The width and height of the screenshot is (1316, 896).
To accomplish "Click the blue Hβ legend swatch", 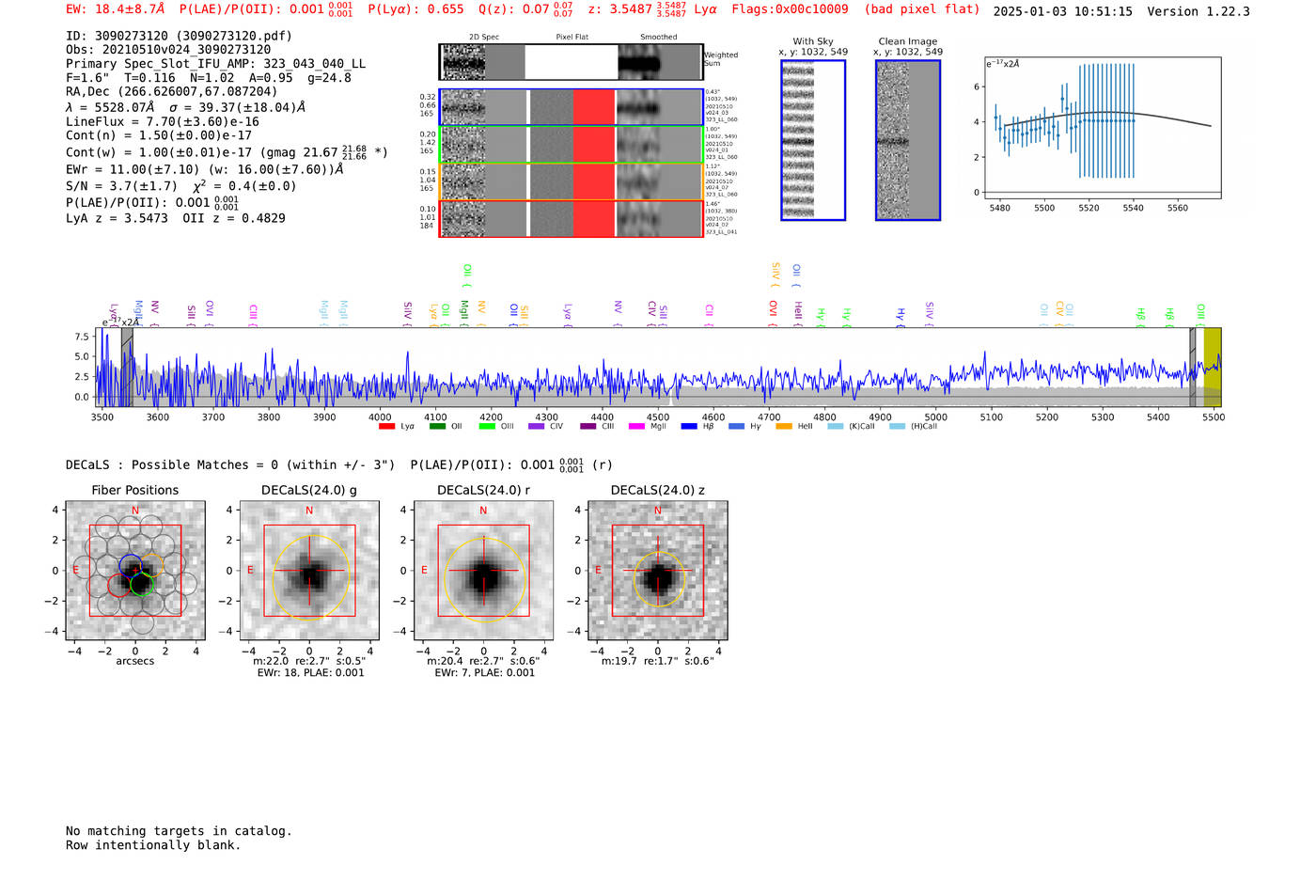I will pyautogui.click(x=689, y=427).
